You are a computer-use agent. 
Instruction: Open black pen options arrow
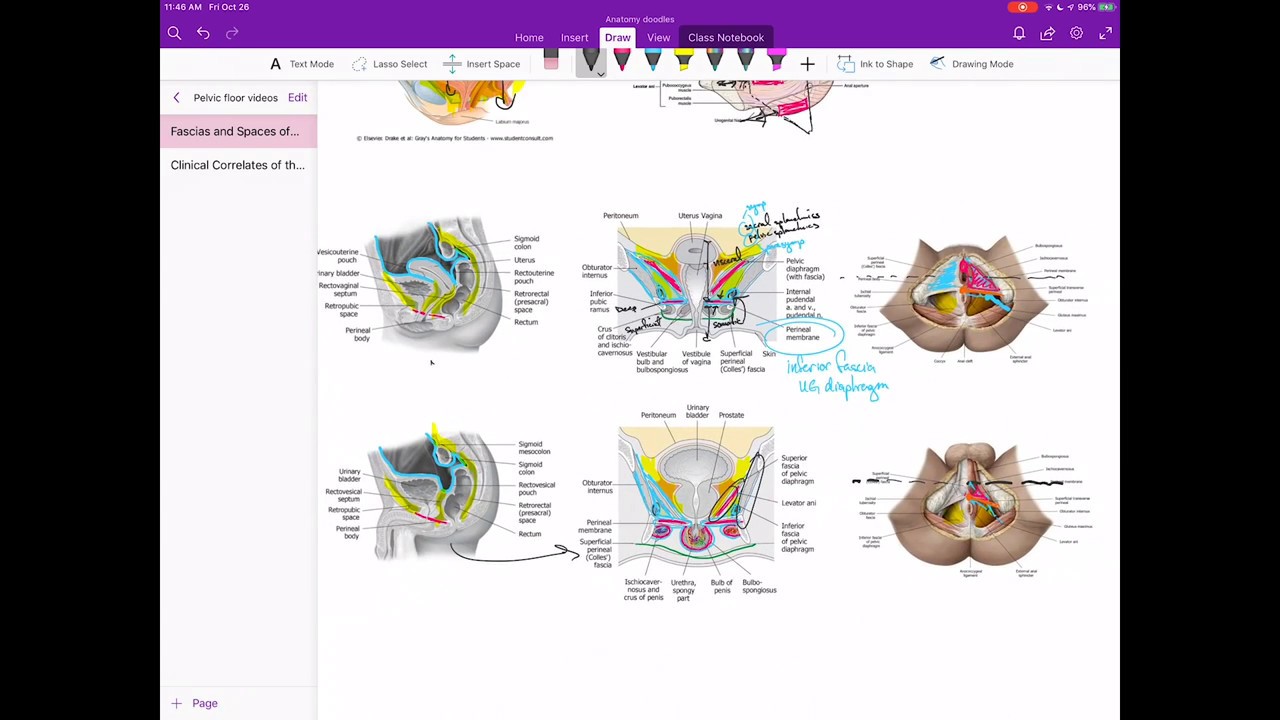coord(600,74)
